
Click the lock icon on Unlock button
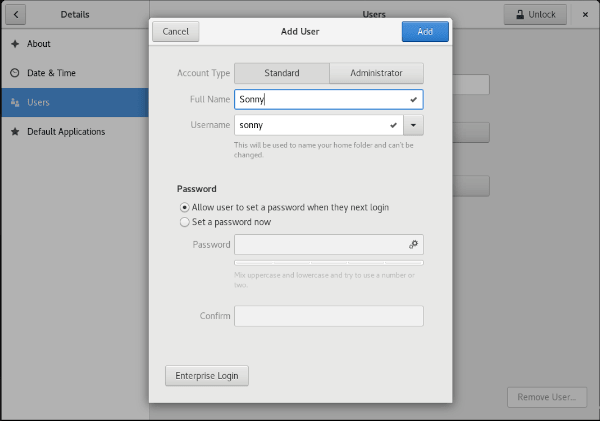pyautogui.click(x=518, y=15)
